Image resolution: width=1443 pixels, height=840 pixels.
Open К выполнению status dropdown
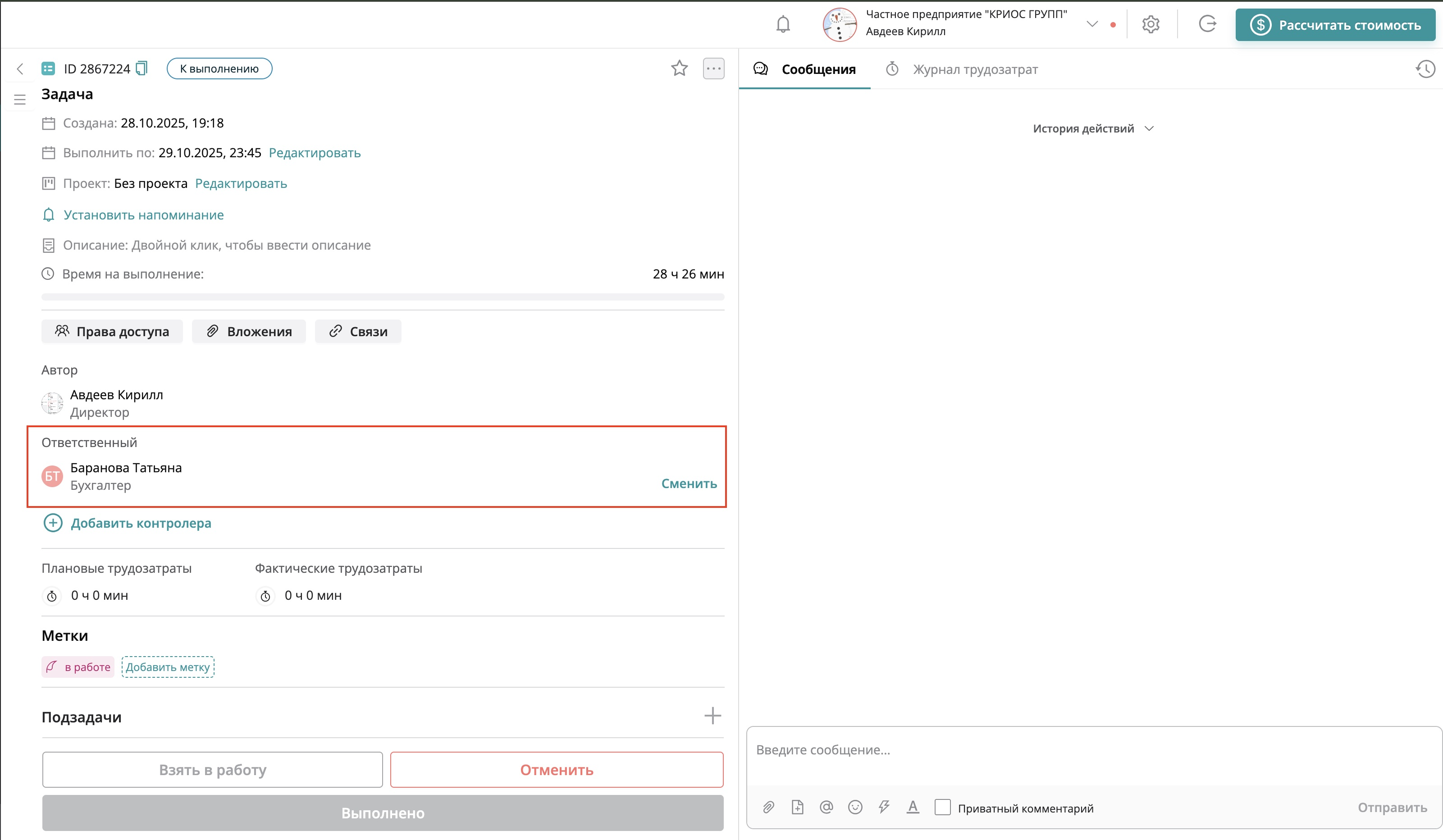[x=219, y=68]
